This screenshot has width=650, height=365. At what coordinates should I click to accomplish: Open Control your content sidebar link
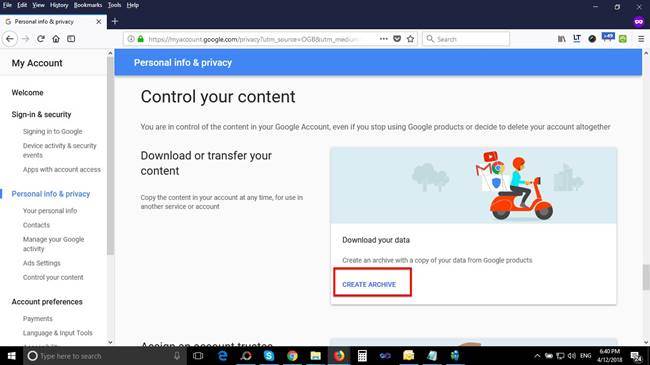click(x=53, y=277)
